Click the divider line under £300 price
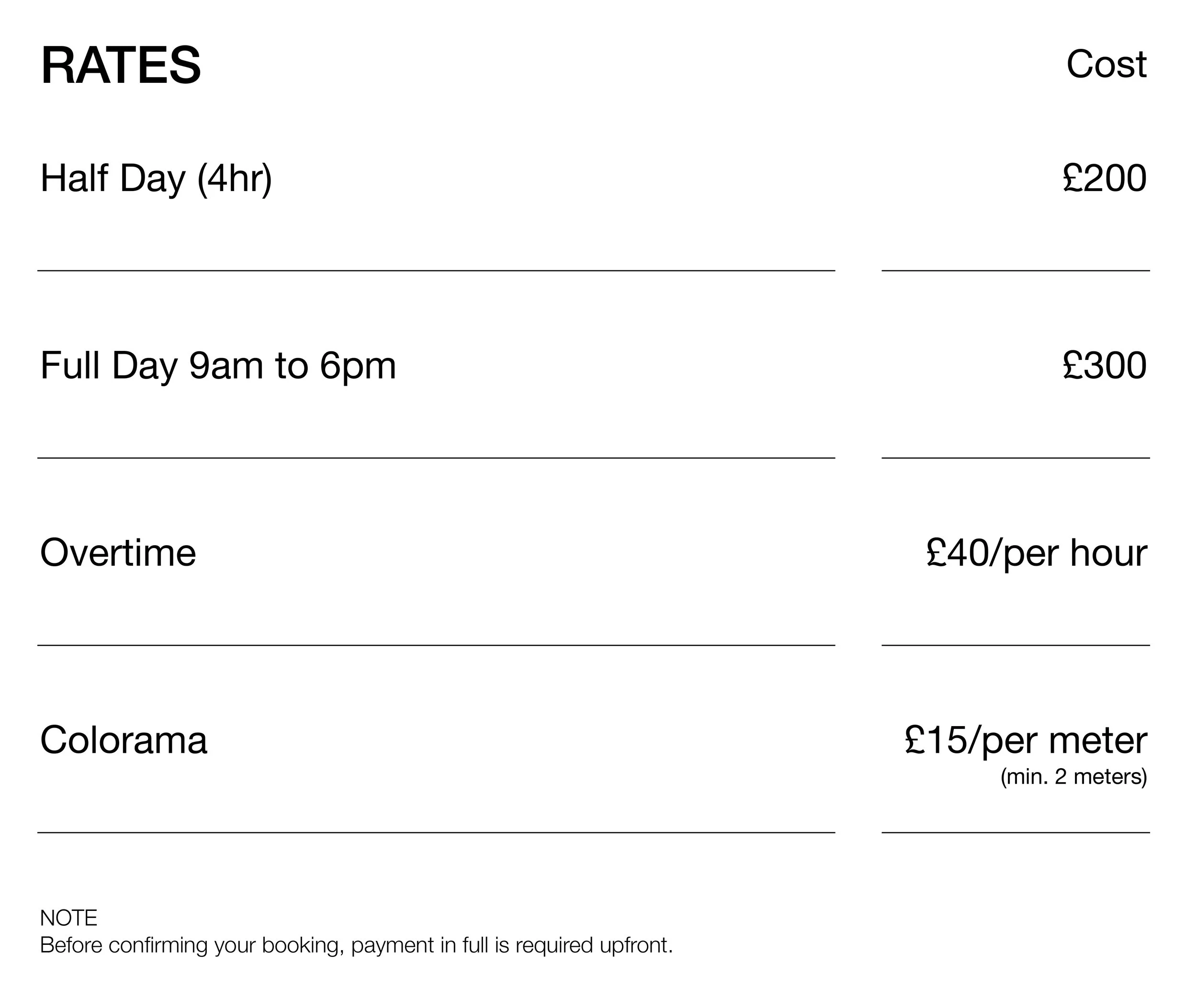 pyautogui.click(x=1015, y=458)
